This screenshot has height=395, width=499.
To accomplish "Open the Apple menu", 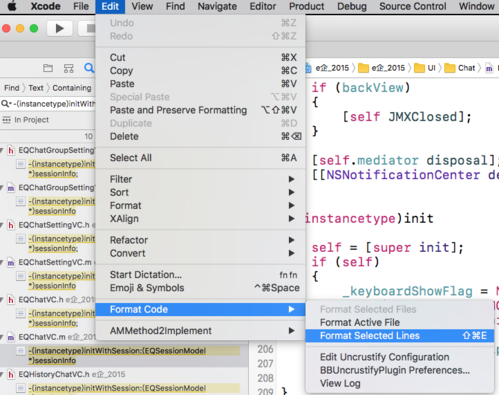I will click(x=12, y=6).
